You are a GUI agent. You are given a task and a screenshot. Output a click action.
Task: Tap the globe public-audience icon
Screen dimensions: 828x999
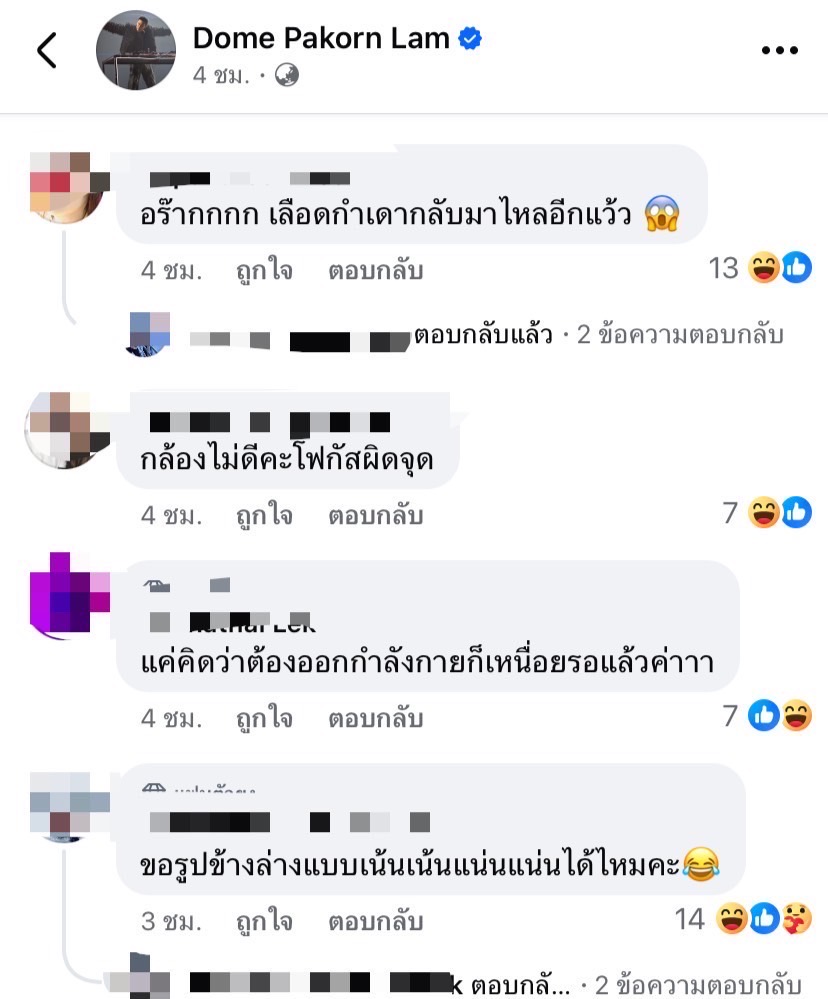[x=287, y=75]
